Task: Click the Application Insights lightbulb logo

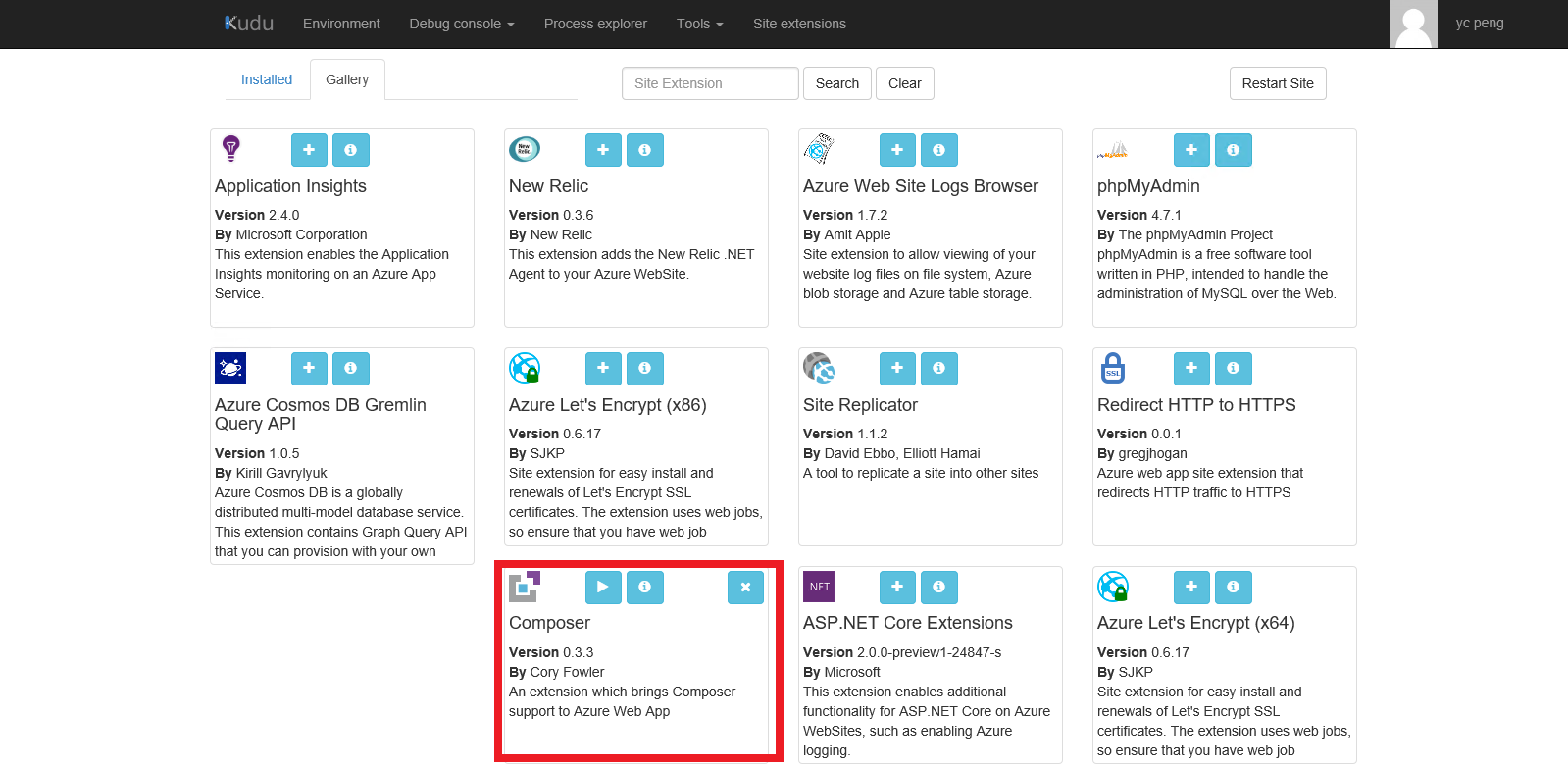Action: (x=230, y=148)
